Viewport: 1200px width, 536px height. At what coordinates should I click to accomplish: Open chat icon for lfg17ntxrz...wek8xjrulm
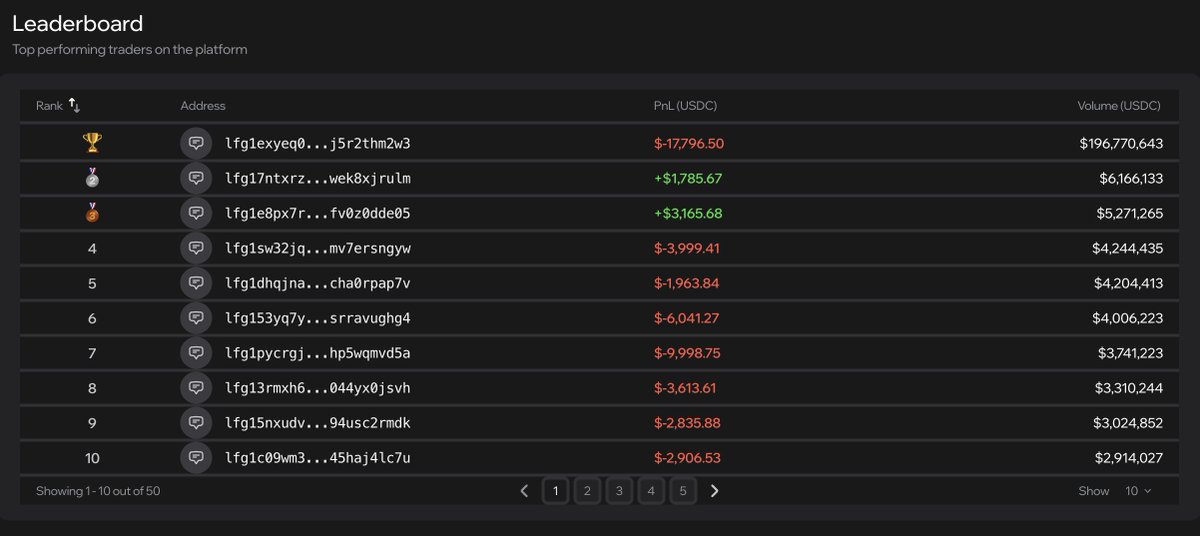pos(196,178)
